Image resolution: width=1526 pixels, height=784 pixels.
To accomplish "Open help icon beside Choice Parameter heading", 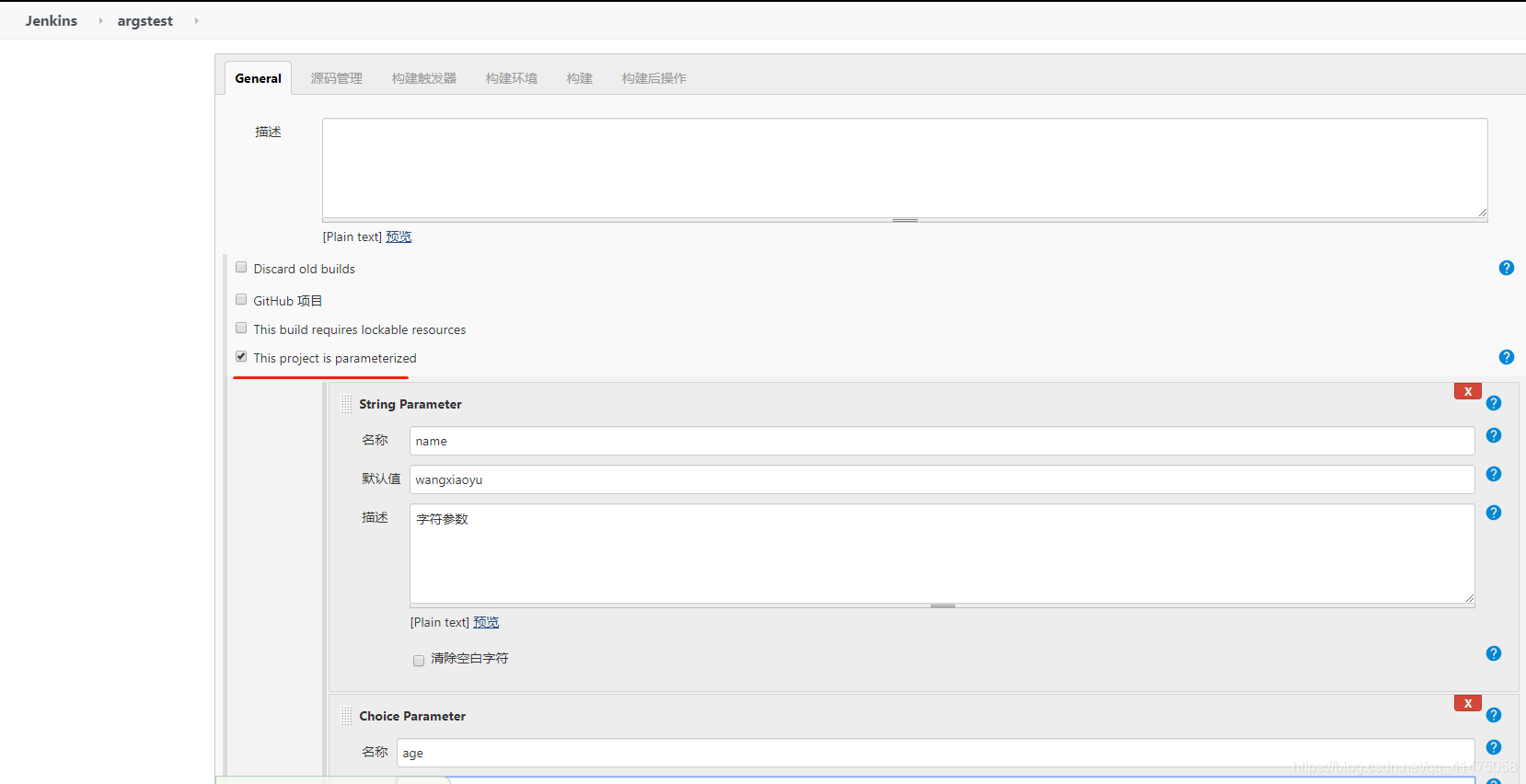I will tap(1494, 715).
